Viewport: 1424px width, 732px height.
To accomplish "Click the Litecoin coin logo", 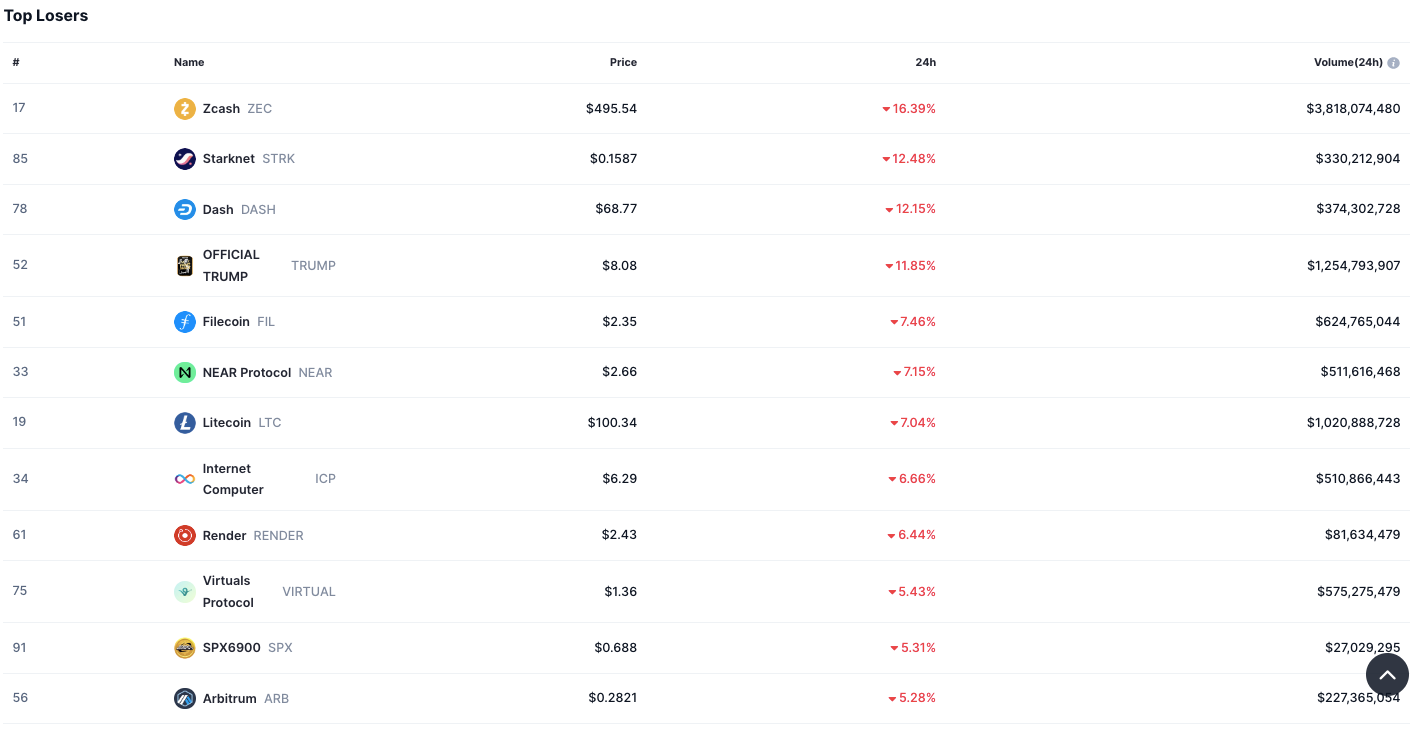I will click(x=184, y=422).
